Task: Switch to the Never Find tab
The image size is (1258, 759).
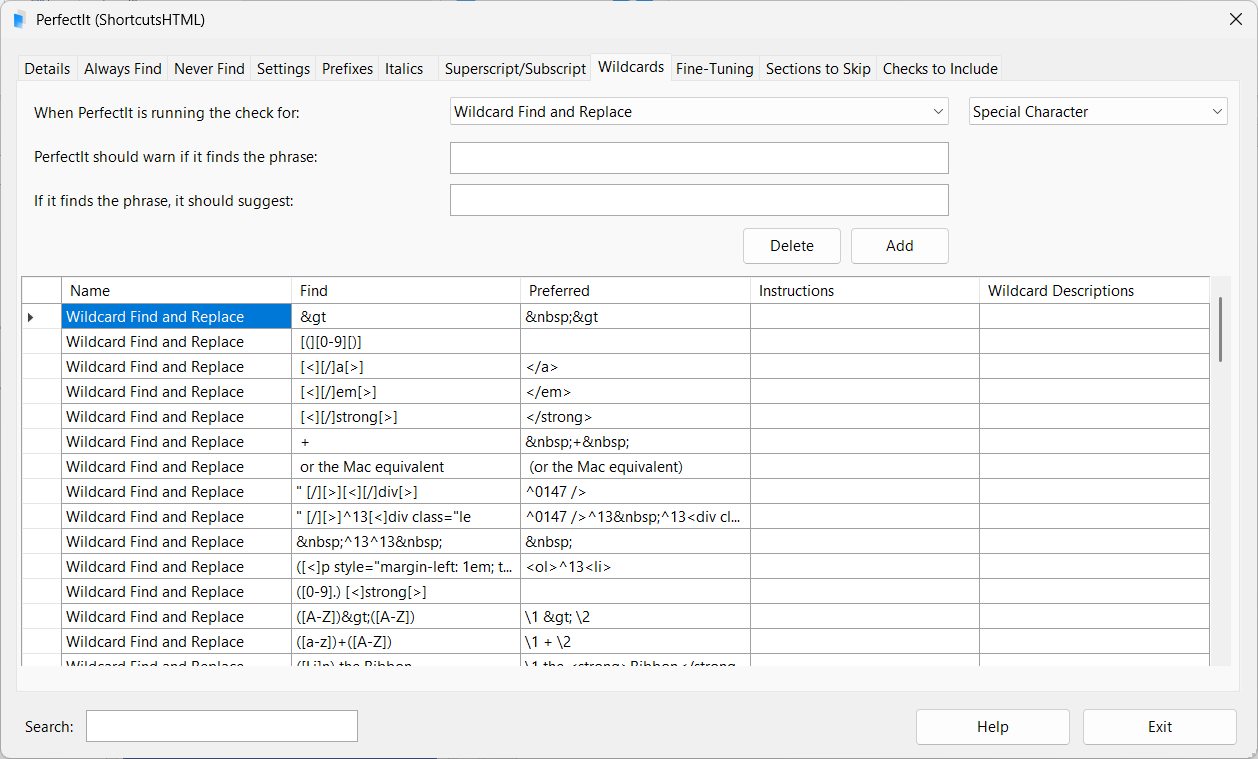Action: 209,69
